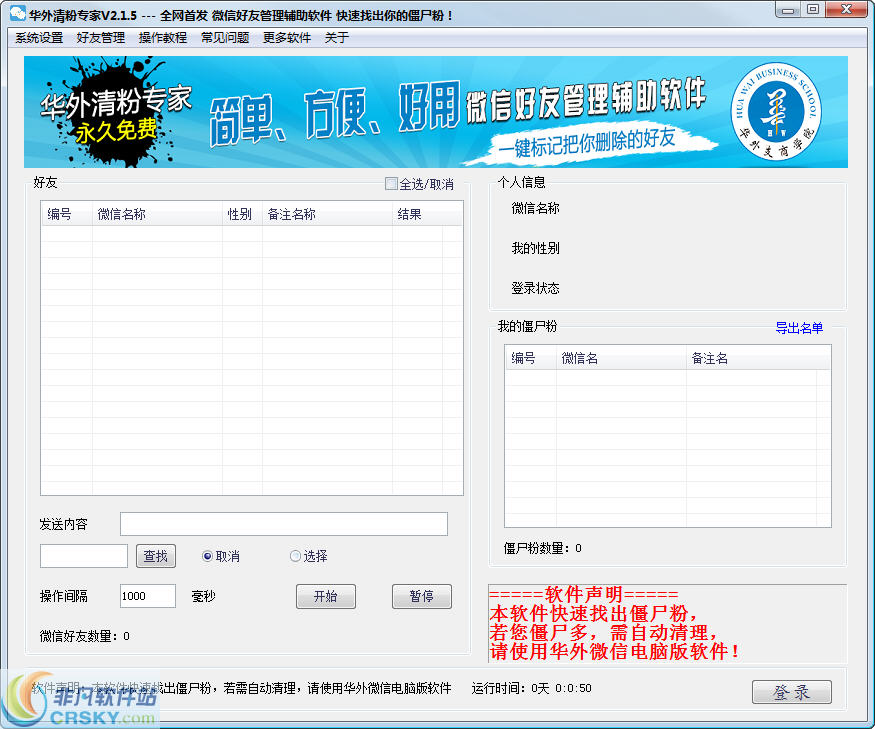The image size is (875, 729).
Task: Click inside the 发送内容 input field
Action: coord(283,523)
